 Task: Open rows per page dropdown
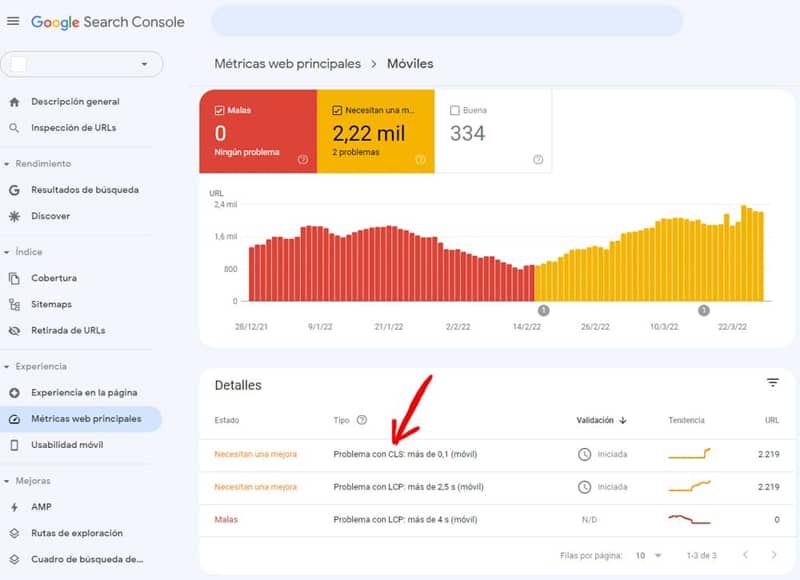(x=650, y=554)
